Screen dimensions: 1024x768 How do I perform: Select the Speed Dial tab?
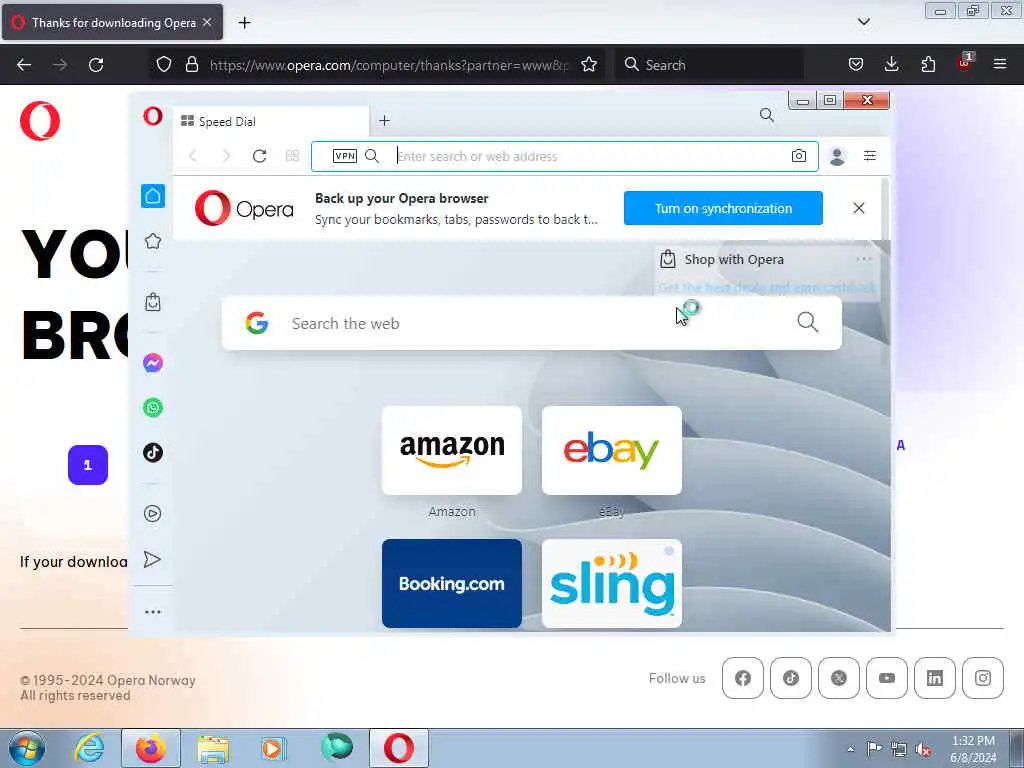(x=271, y=121)
